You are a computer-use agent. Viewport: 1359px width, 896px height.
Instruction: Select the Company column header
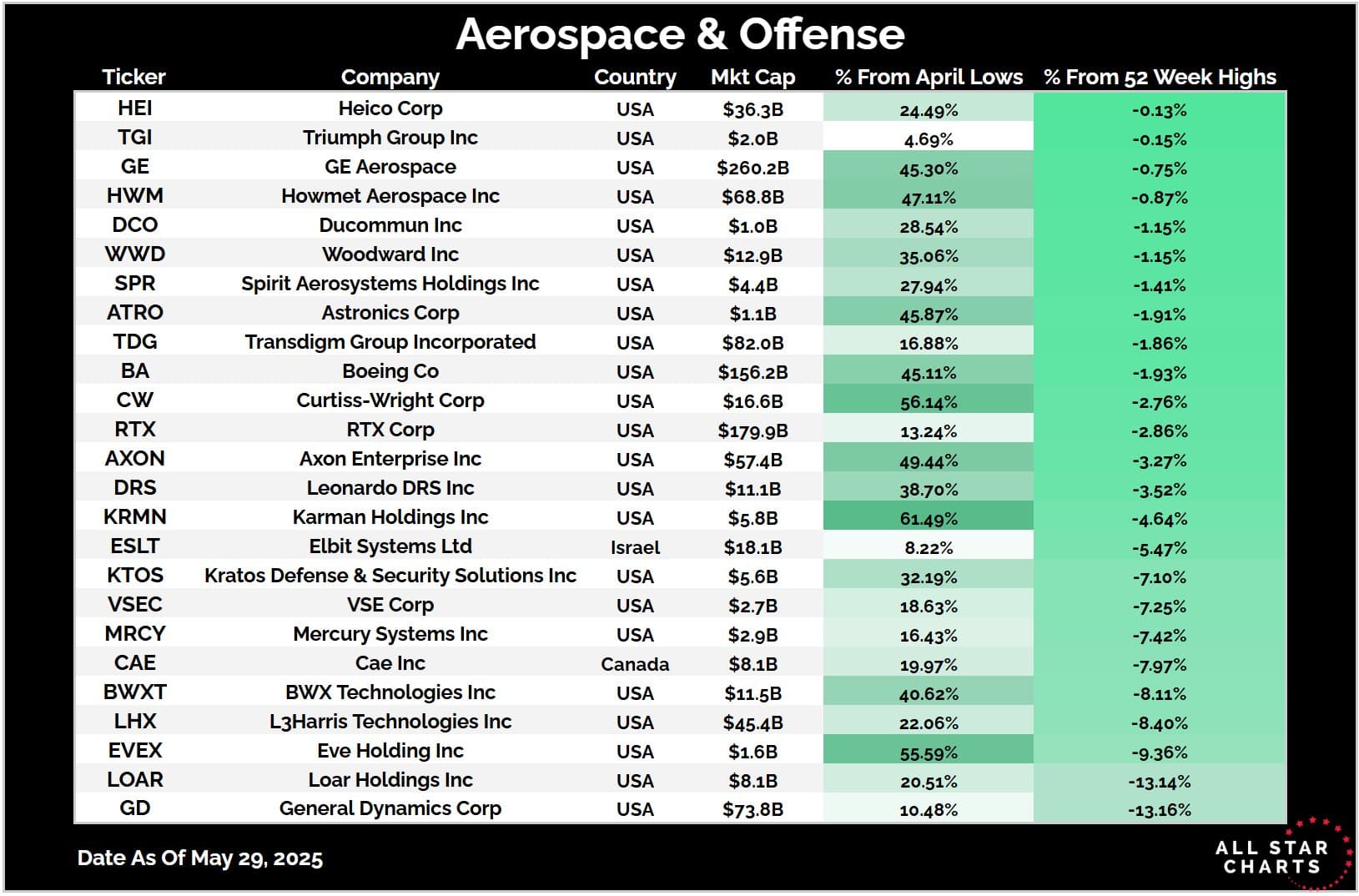pyautogui.click(x=390, y=77)
